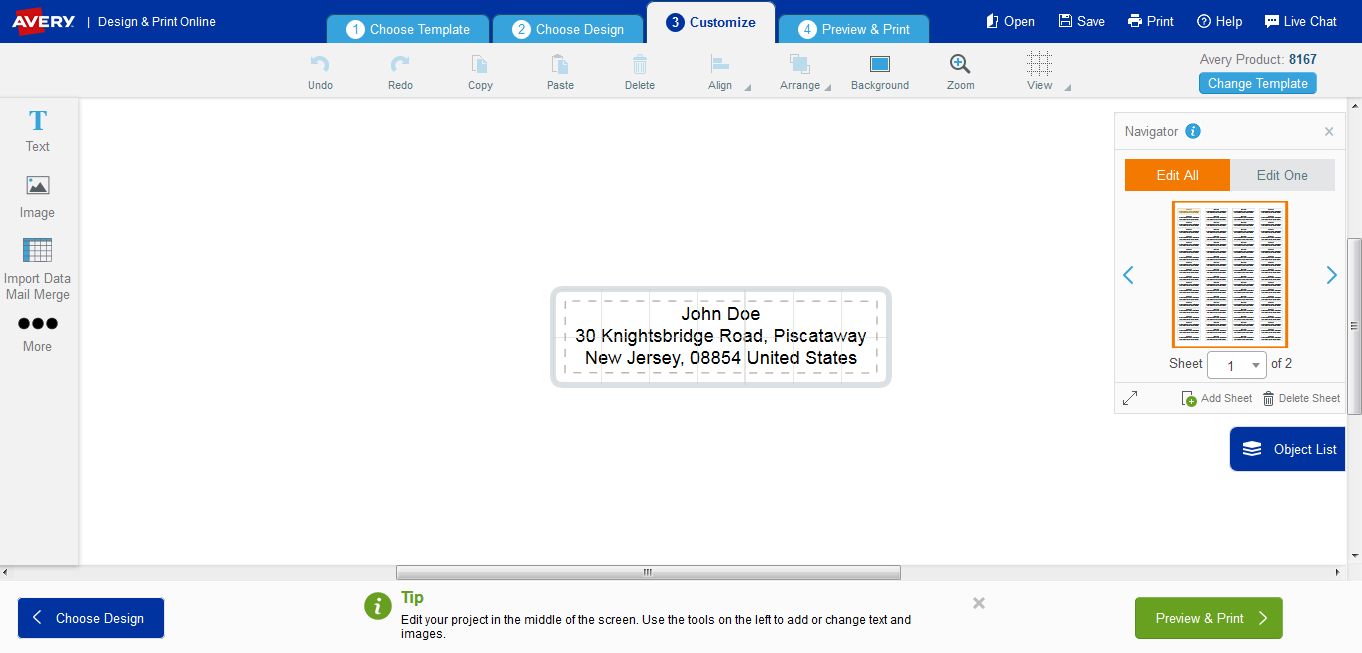Click the Background tool

879,70
